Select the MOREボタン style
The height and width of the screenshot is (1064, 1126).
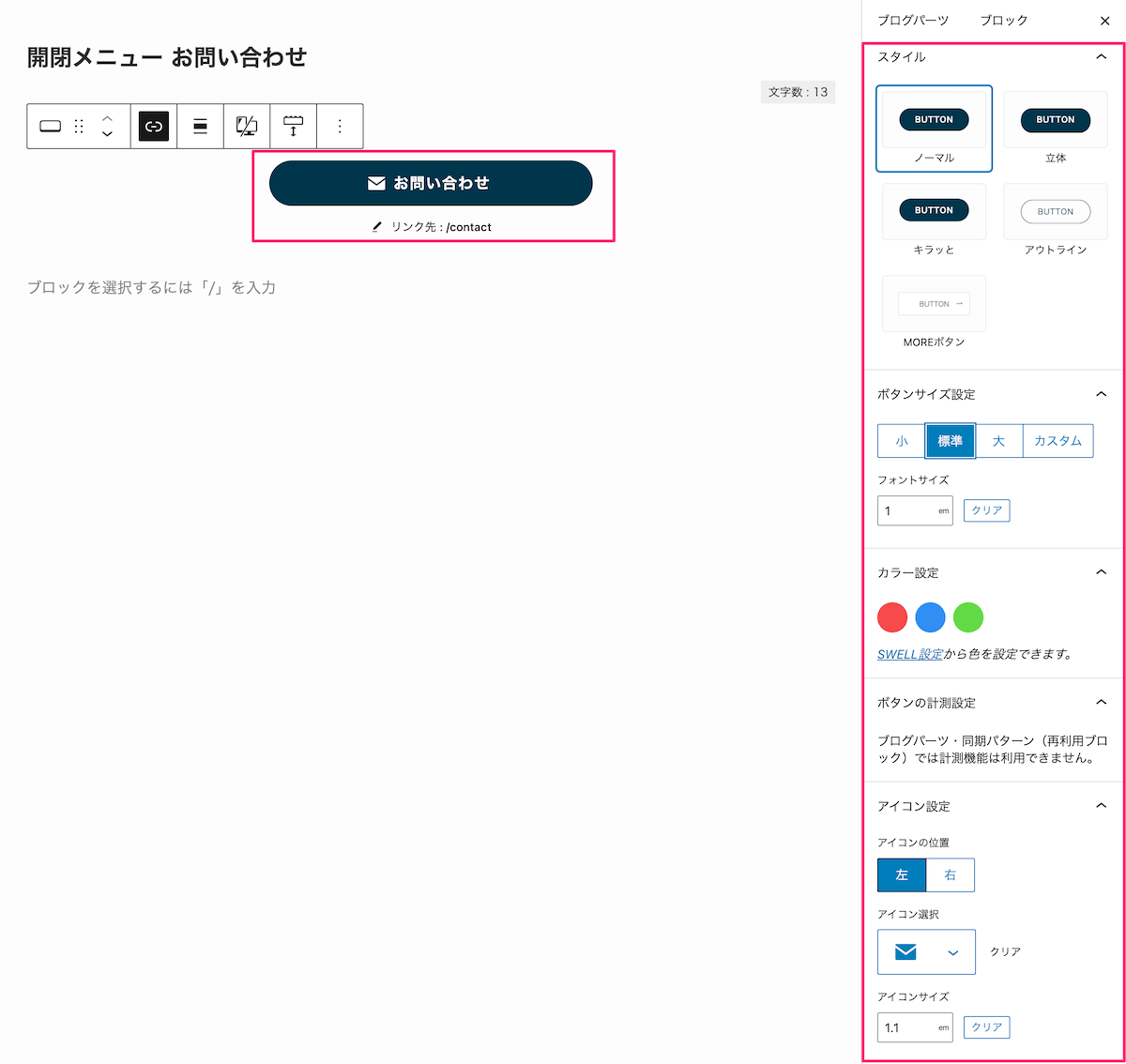click(x=934, y=312)
